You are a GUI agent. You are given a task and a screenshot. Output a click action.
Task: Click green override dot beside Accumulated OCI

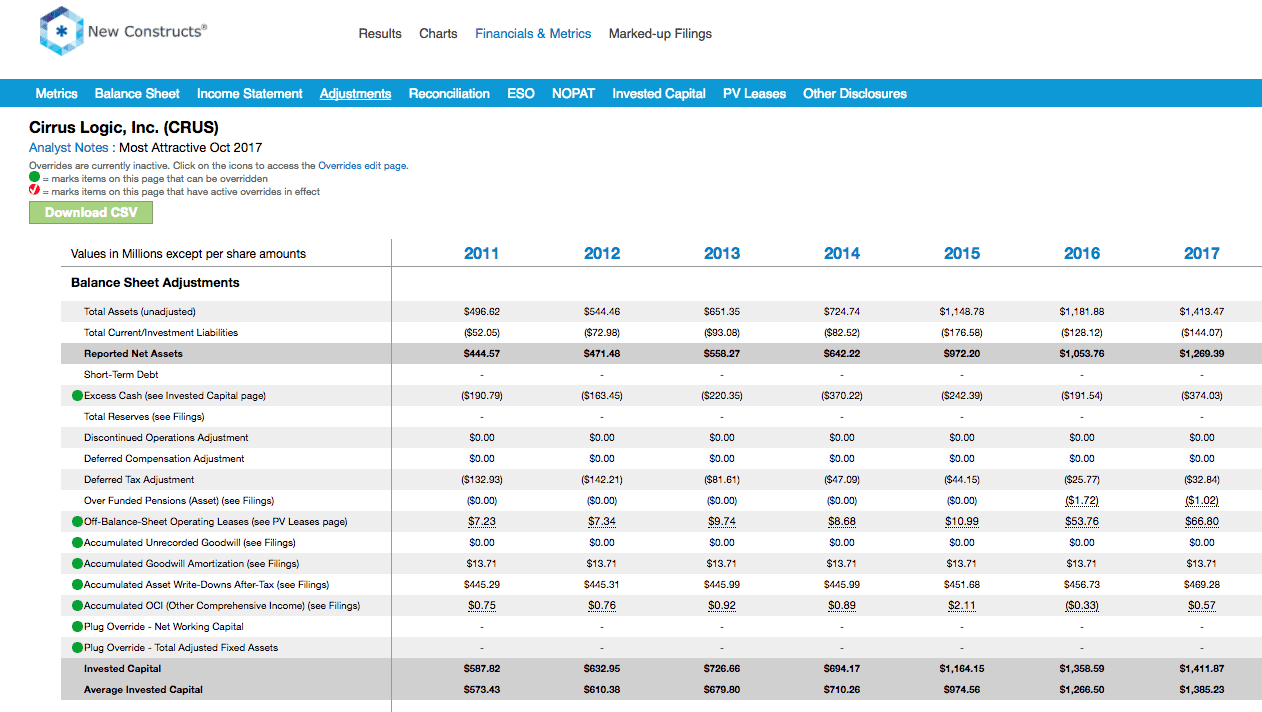point(78,606)
